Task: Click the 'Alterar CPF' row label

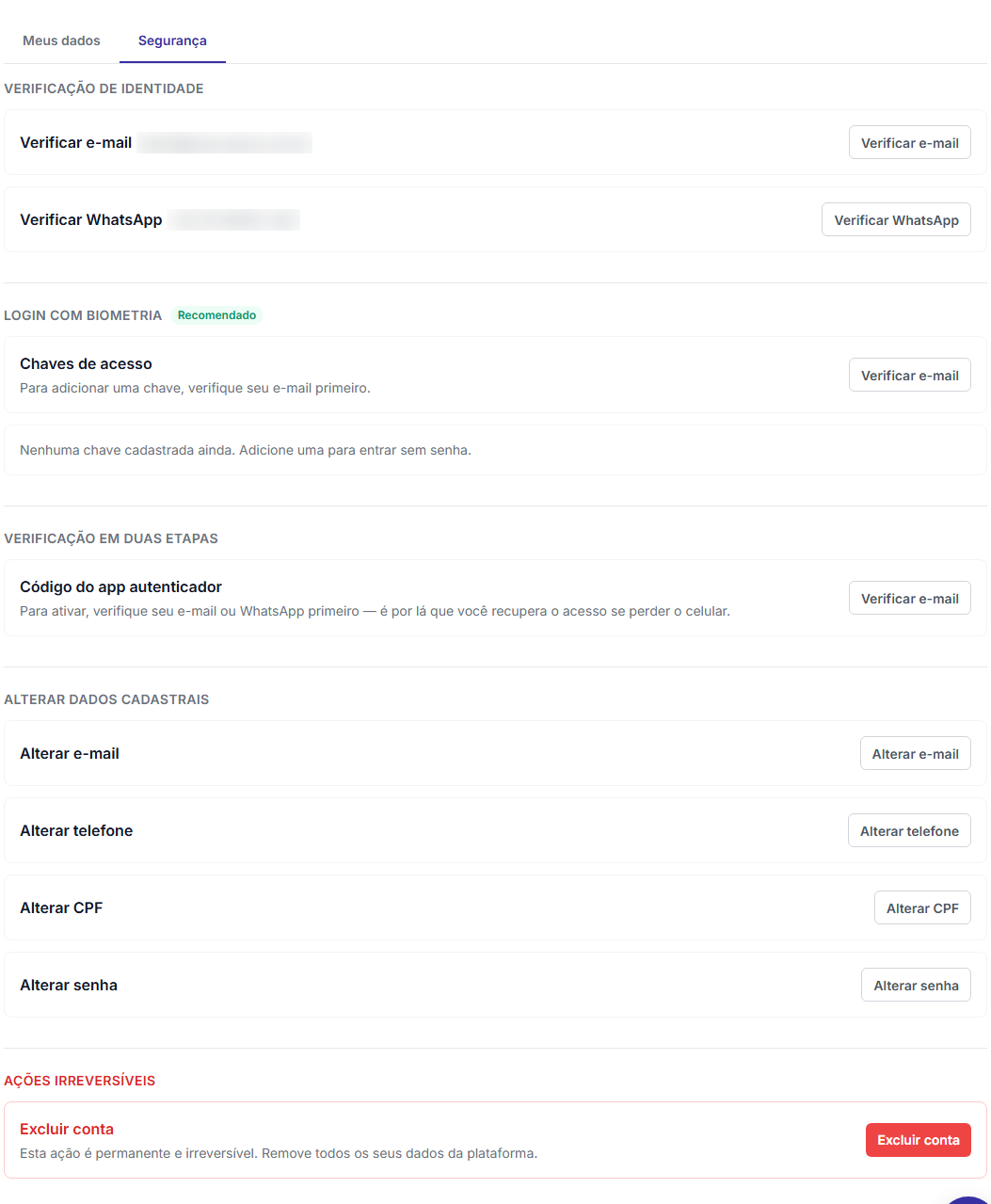Action: (61, 908)
